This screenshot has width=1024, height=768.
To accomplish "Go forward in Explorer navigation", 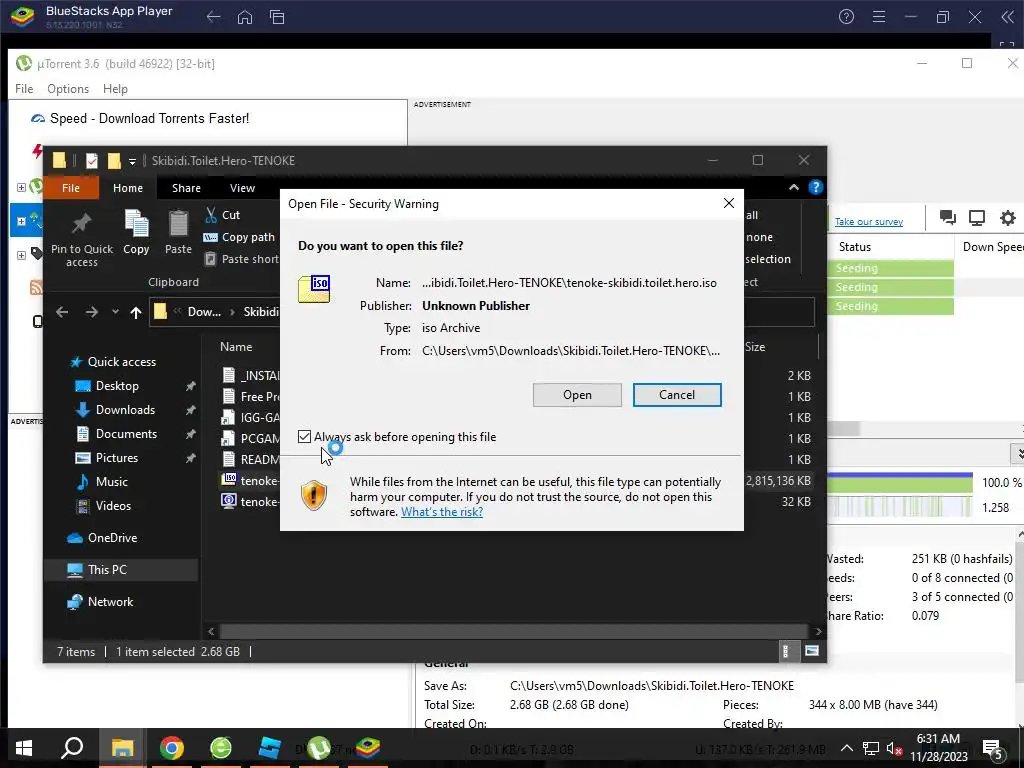I will pyautogui.click(x=91, y=312).
